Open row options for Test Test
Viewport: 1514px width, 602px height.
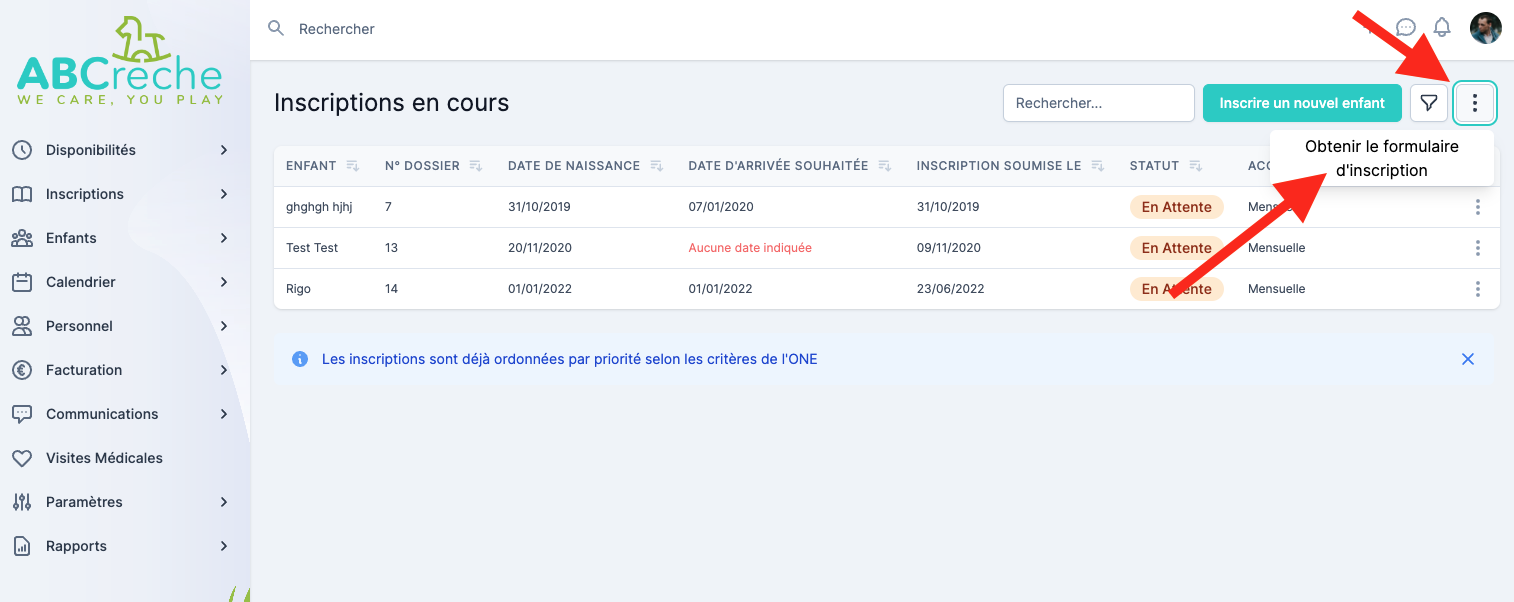[1477, 248]
